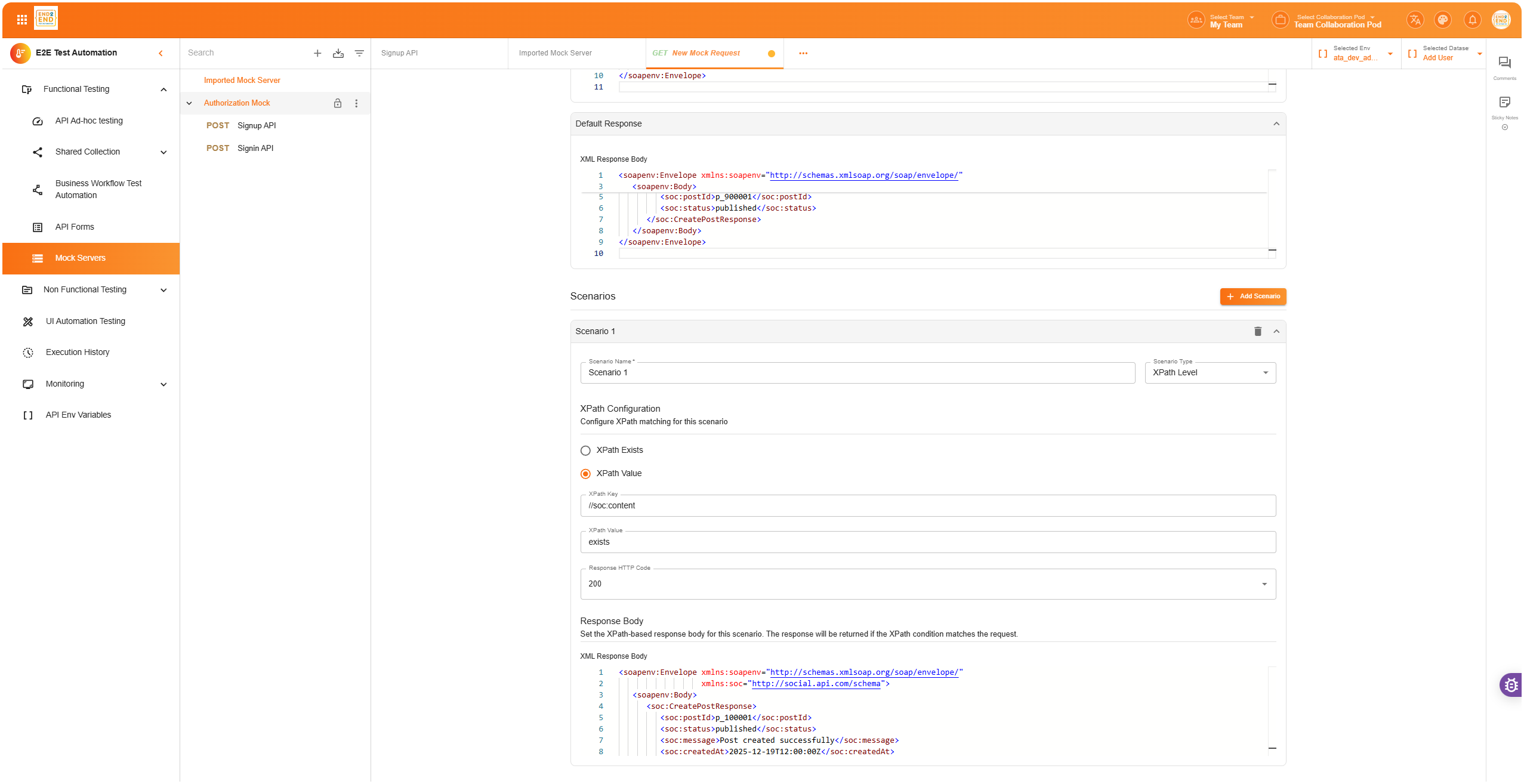The image size is (1524, 784).
Task: Click the lock icon on Authorization Mock
Action: [x=338, y=103]
